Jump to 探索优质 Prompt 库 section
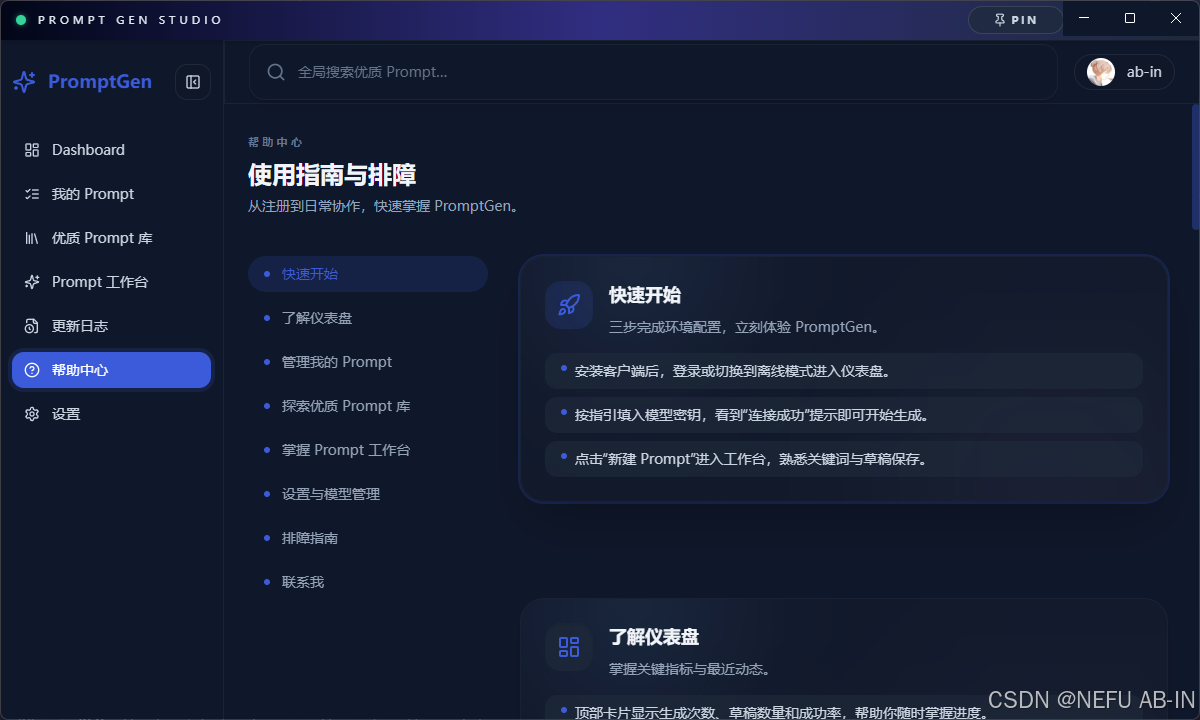This screenshot has height=720, width=1200. coord(368,406)
